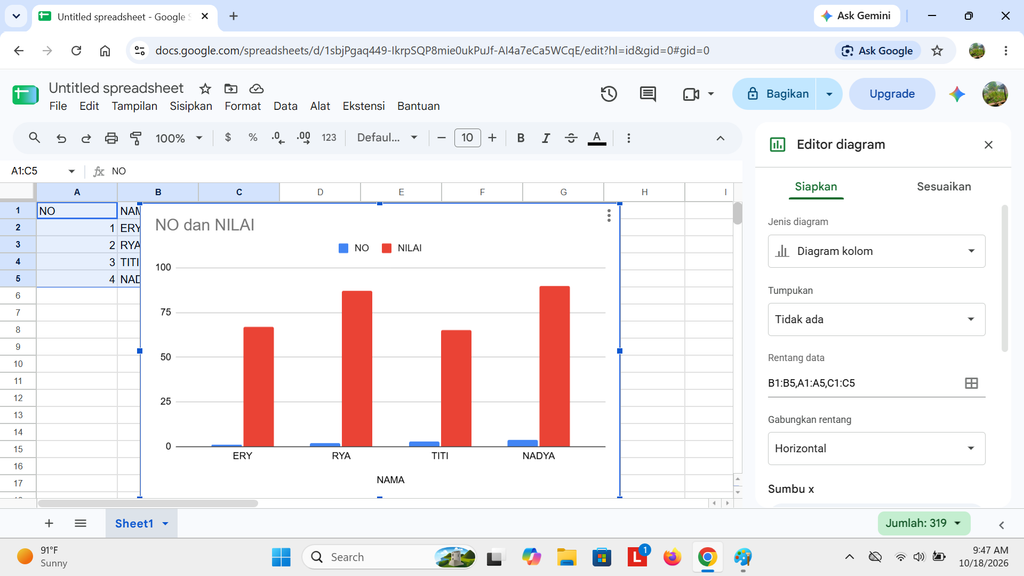
Task: Open the comments panel
Action: click(x=648, y=94)
